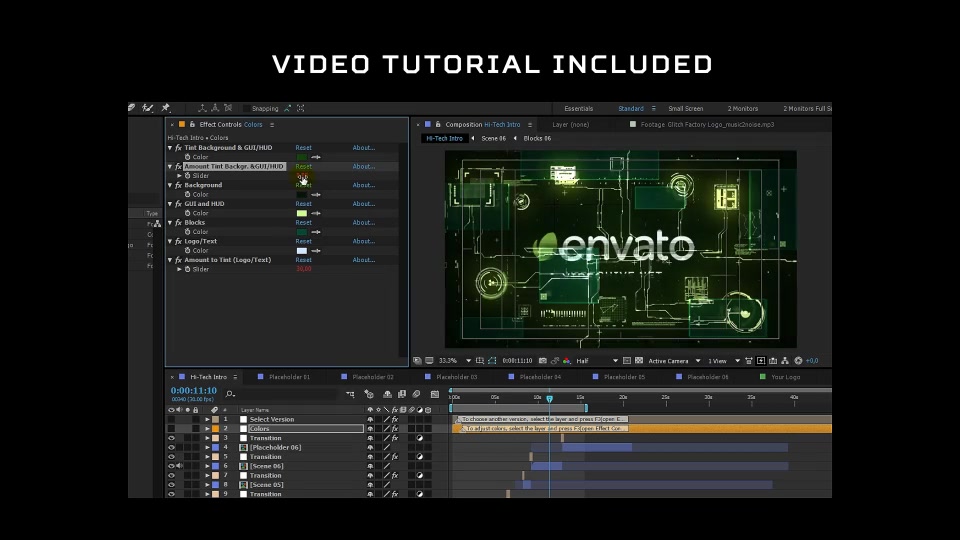Hide the [Placeholder 06] layer eye icon
Screen dimensions: 960x540
point(171,448)
